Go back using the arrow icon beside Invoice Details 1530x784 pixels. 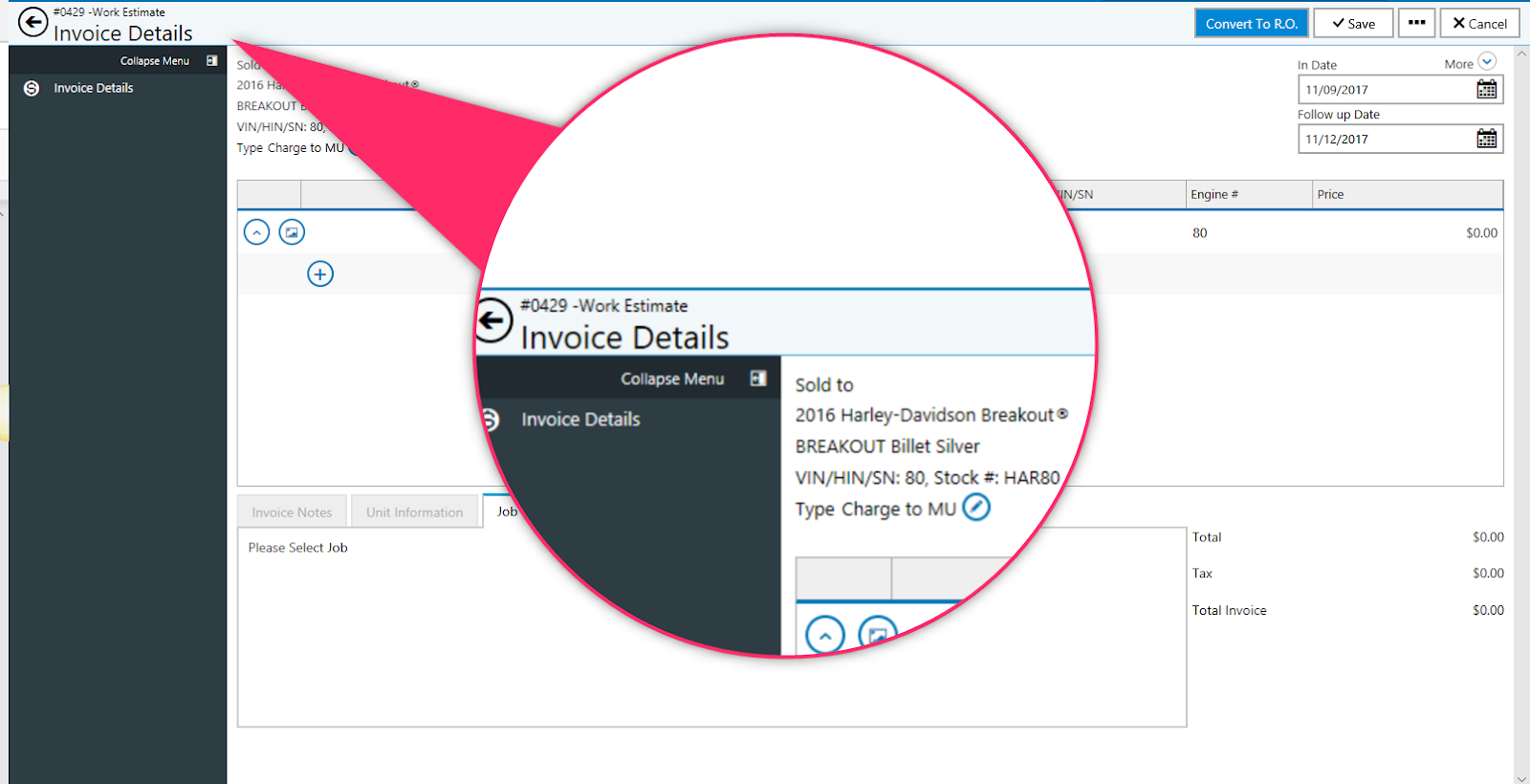[33, 22]
